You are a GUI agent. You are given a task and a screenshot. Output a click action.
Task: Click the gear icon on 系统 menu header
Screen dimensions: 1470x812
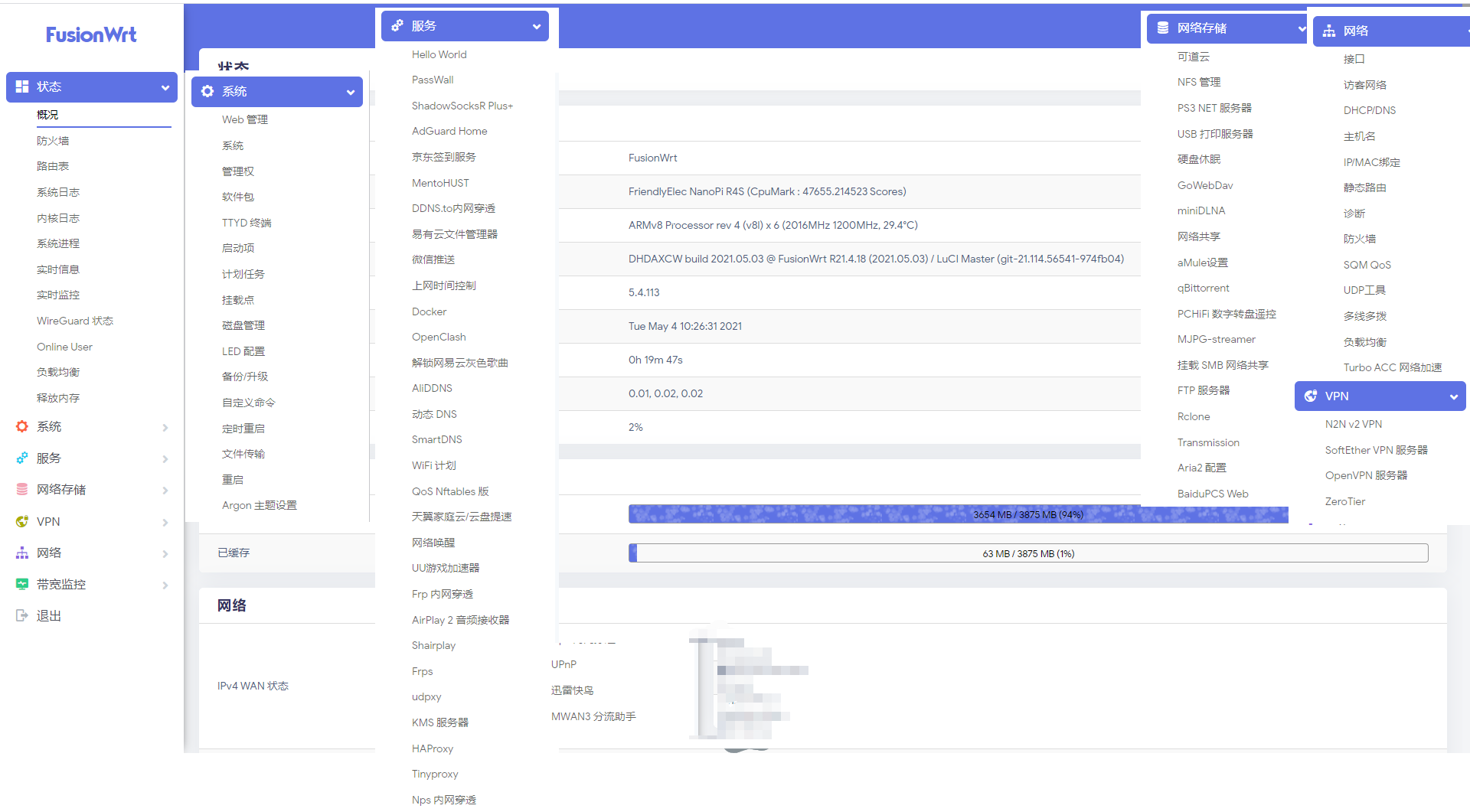click(x=207, y=91)
